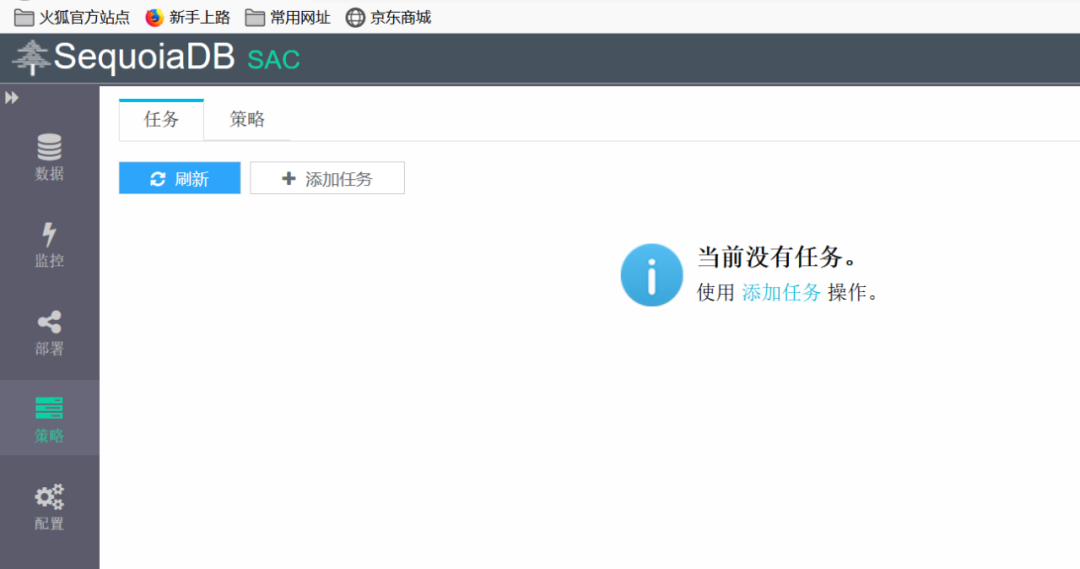Open the 常用网址 bookmark folder
This screenshot has height=569, width=1080.
click(x=288, y=17)
